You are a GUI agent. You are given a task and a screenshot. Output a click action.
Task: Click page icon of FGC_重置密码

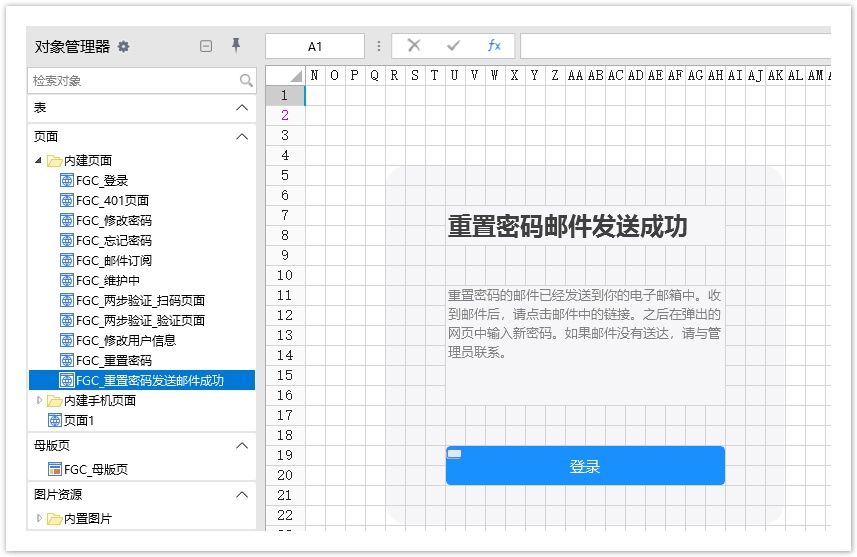coord(67,360)
